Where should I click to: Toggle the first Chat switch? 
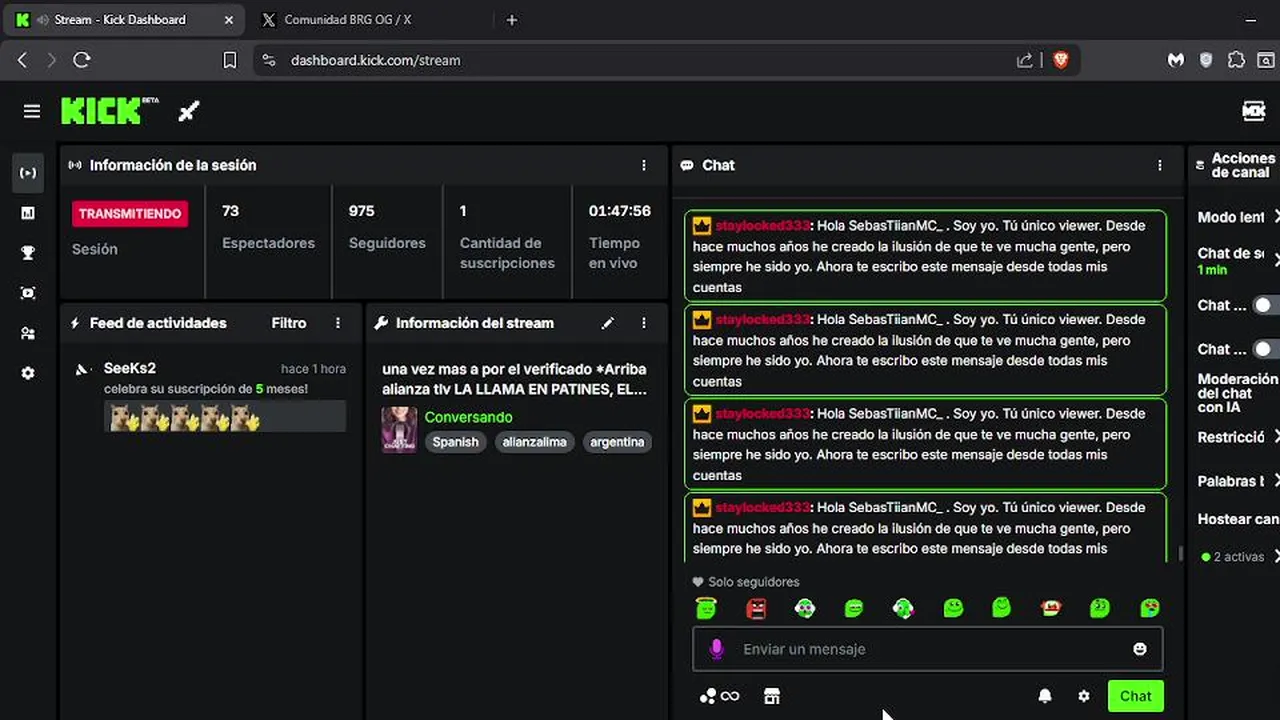tap(1266, 305)
